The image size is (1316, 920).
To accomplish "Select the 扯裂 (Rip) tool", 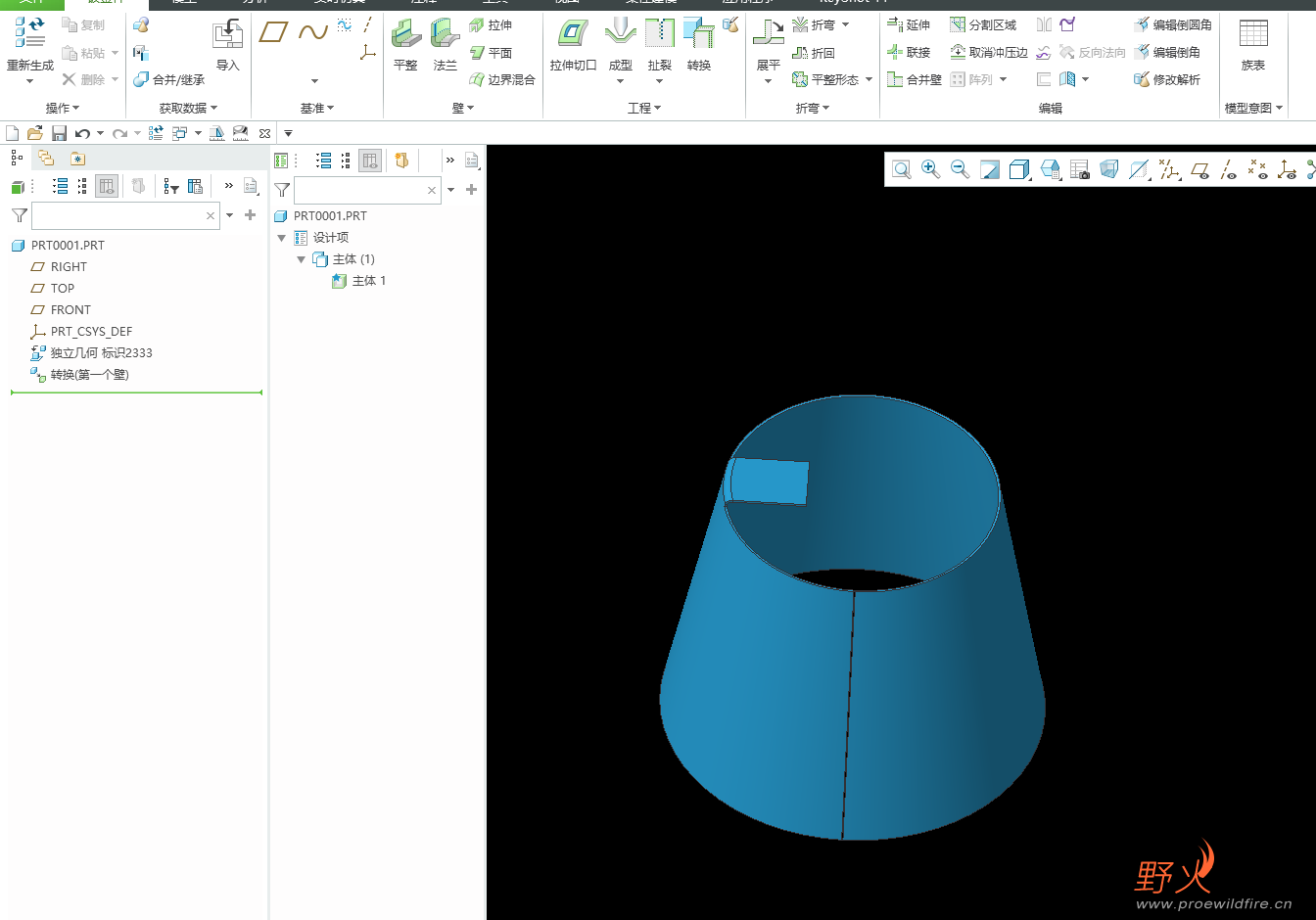I will click(660, 45).
